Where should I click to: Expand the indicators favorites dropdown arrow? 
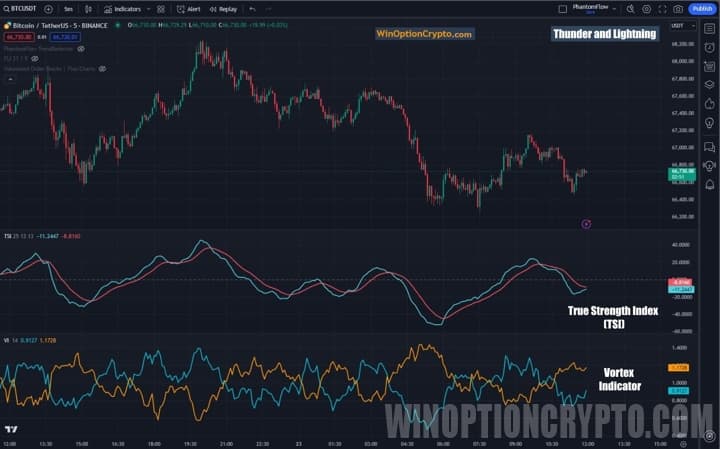click(147, 8)
